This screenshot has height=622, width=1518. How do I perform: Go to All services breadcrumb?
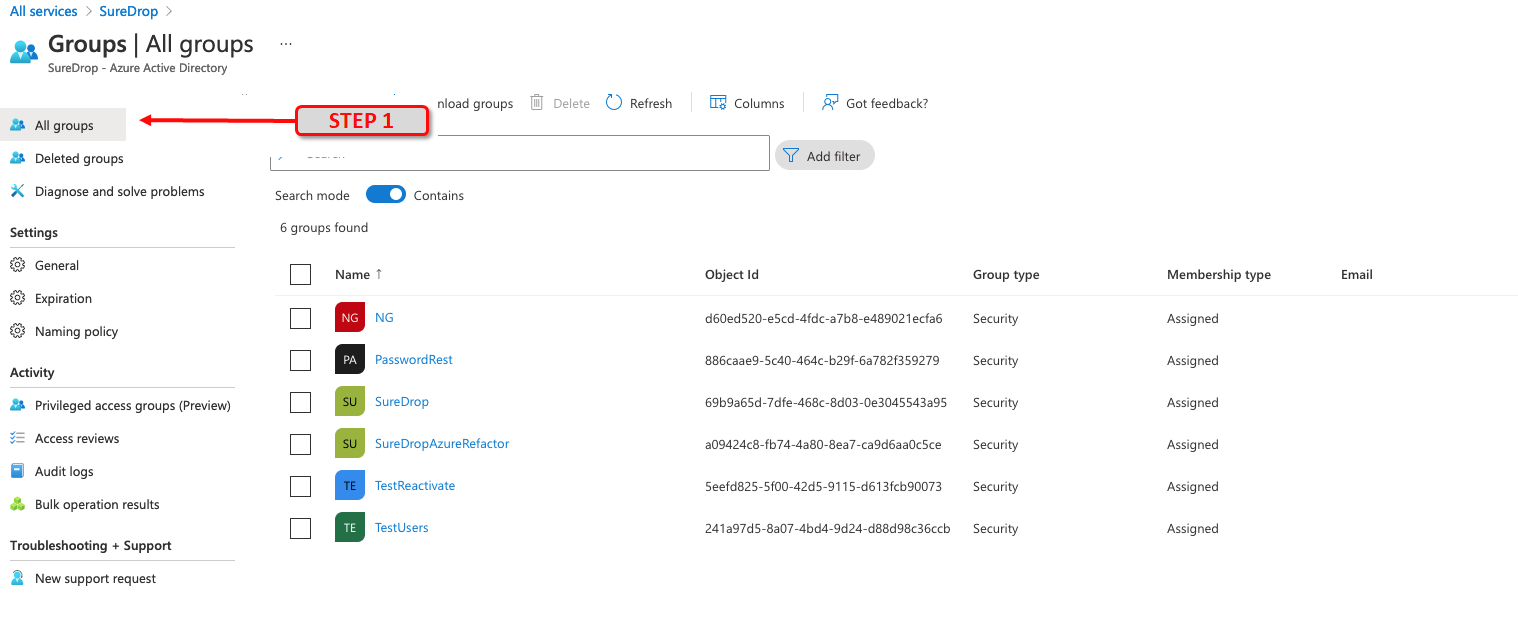pos(44,11)
